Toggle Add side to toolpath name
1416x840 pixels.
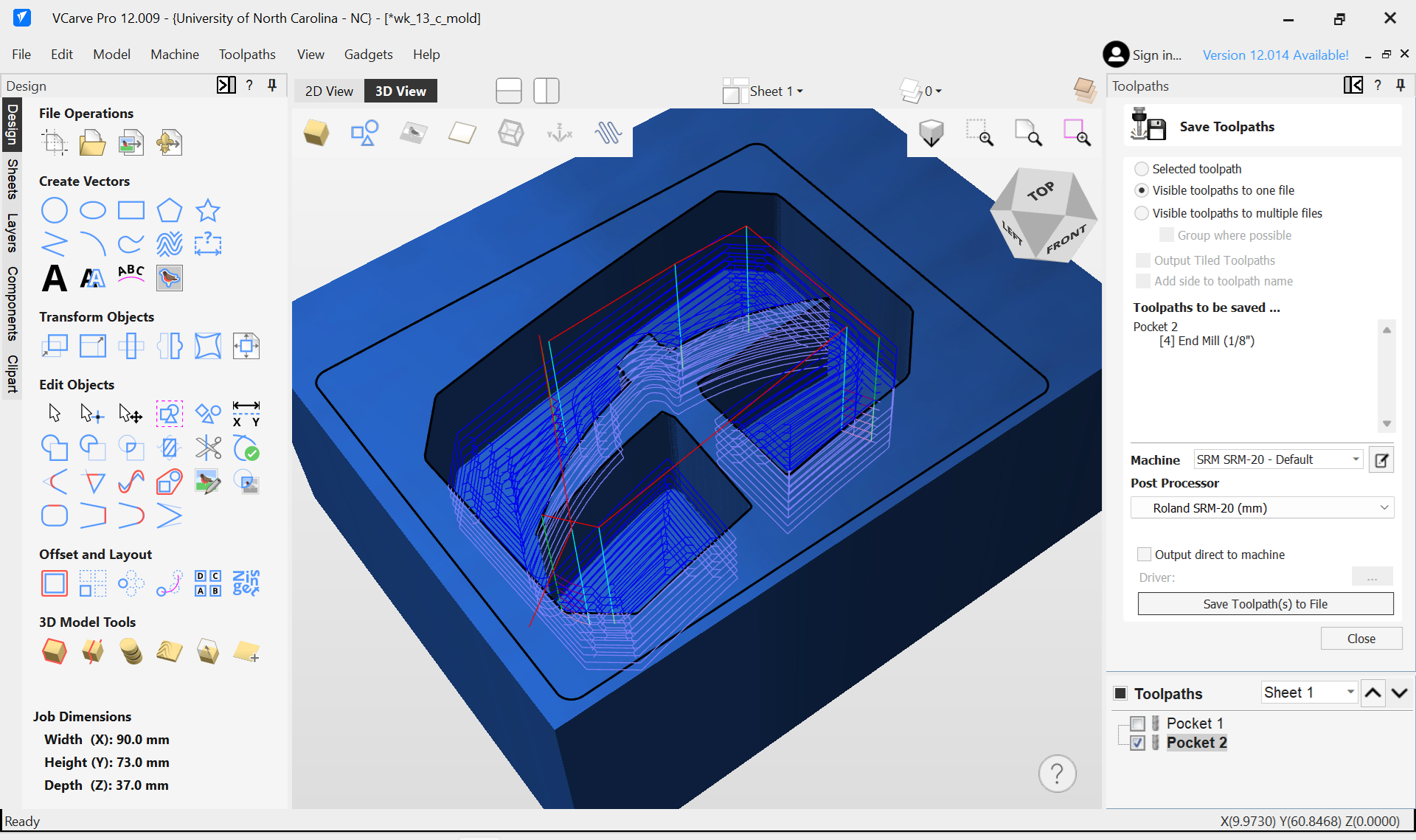pyautogui.click(x=1143, y=281)
